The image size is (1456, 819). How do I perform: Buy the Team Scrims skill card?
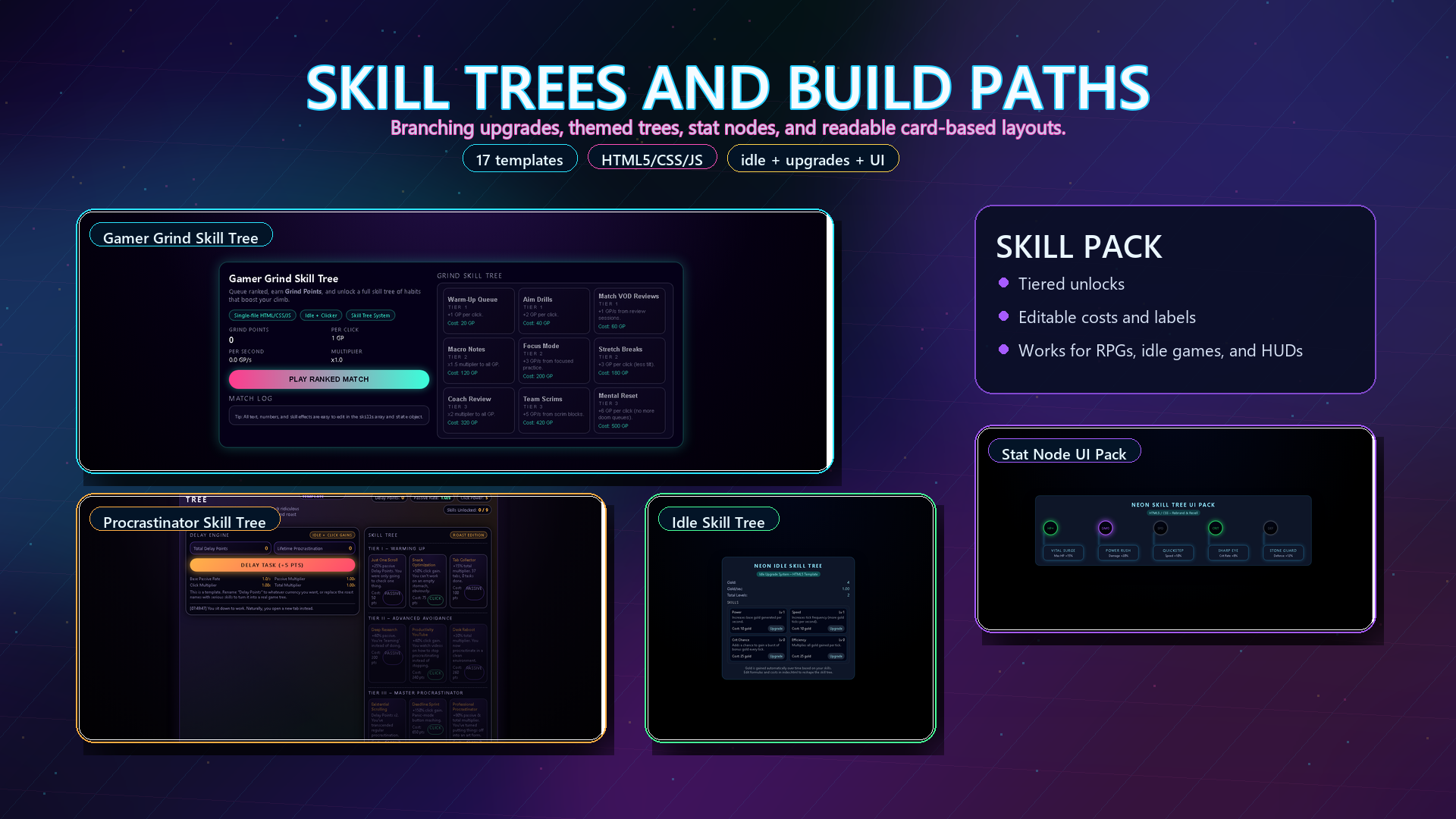[x=554, y=410]
